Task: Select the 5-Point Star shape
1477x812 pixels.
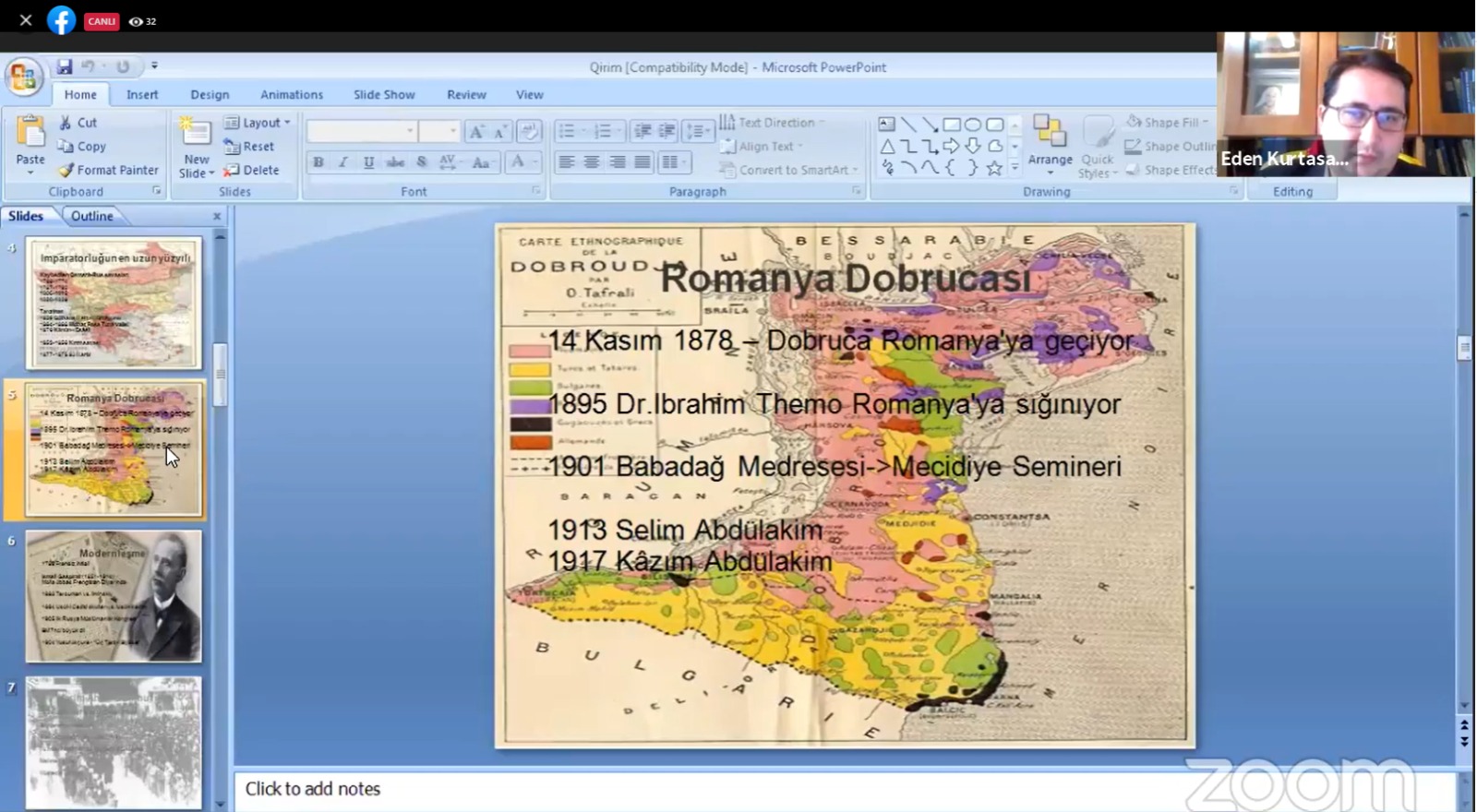Action: pyautogui.click(x=994, y=168)
